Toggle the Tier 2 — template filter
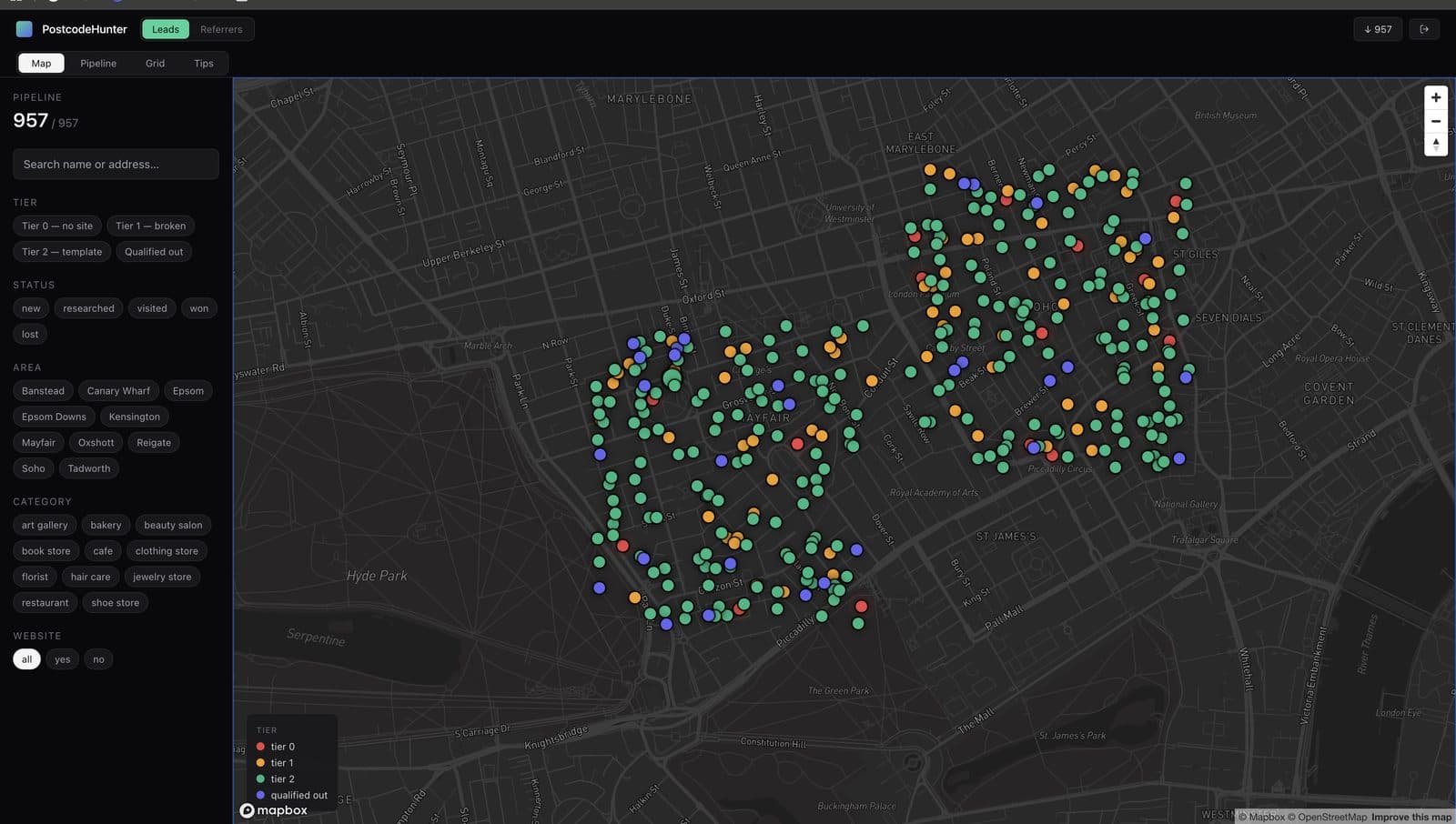The height and width of the screenshot is (824, 1456). tap(62, 252)
